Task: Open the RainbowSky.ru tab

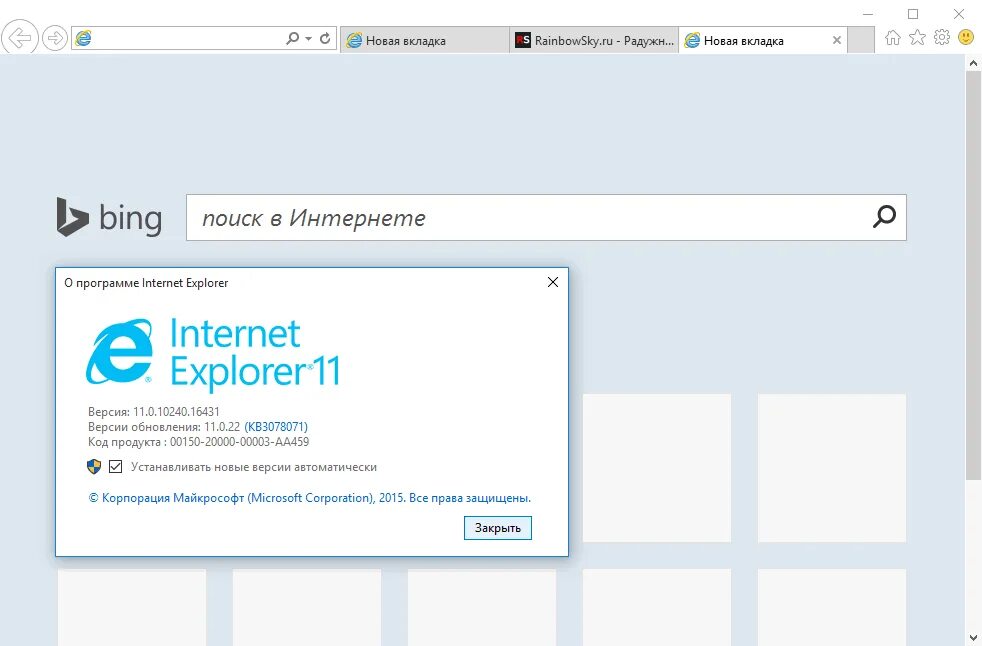Action: [594, 40]
